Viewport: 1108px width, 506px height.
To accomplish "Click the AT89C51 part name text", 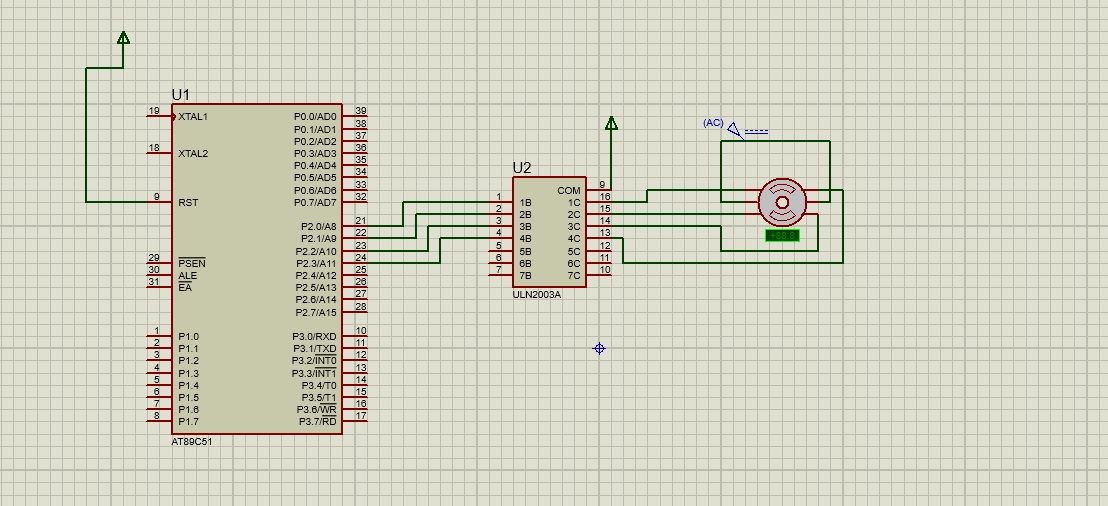I will click(x=192, y=441).
